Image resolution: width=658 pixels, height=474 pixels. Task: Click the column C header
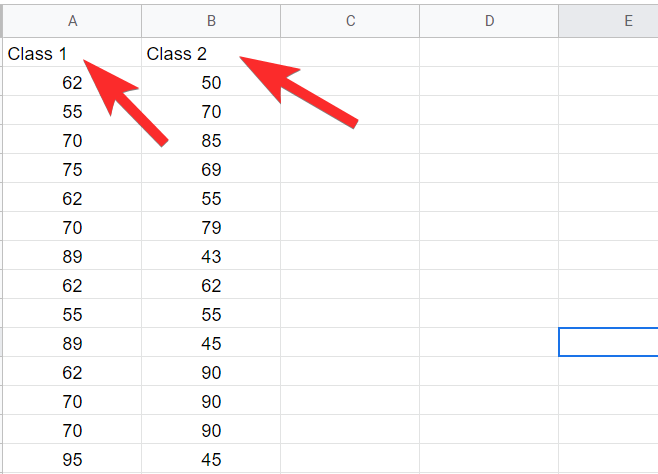coord(350,20)
